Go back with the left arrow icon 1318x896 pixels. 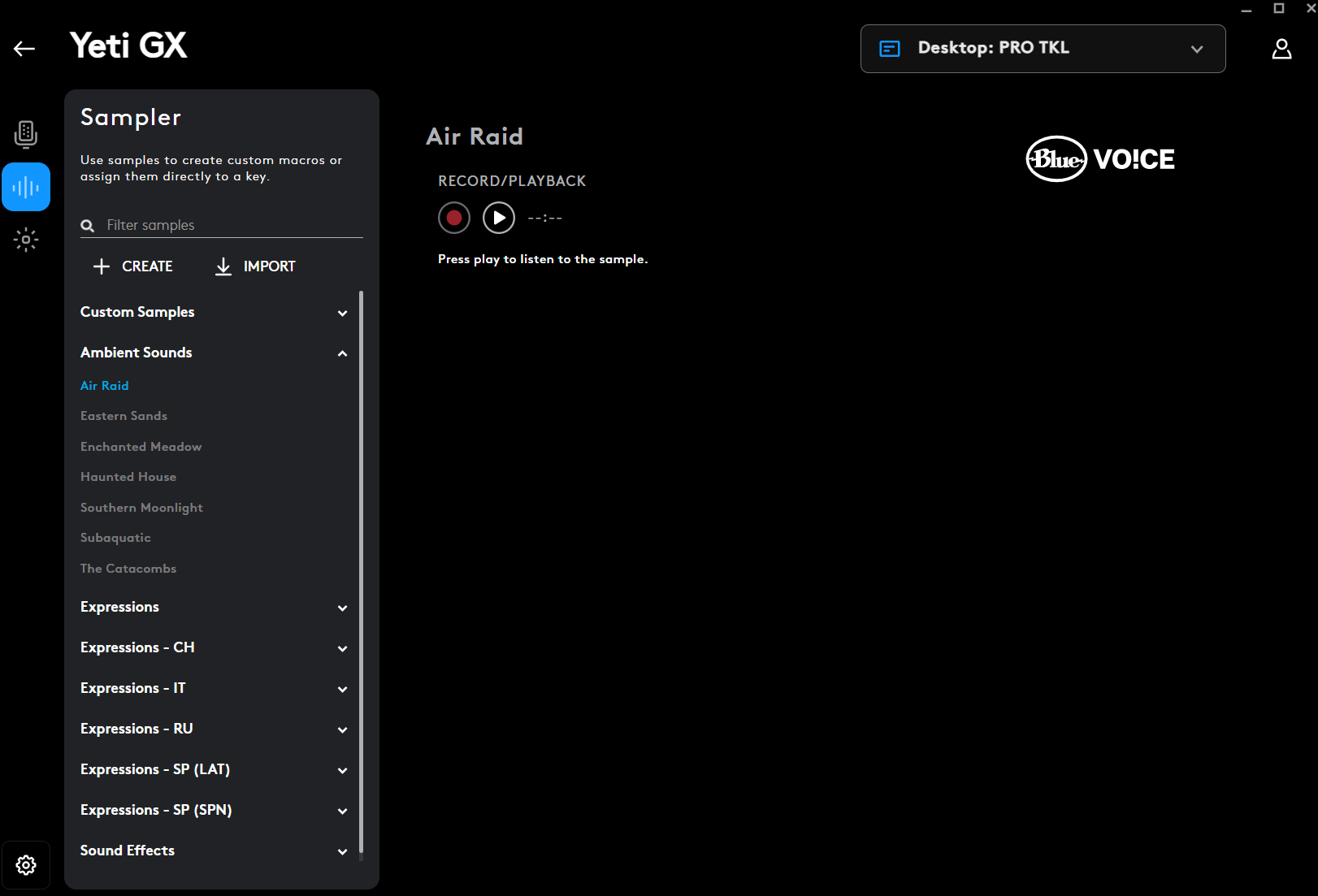[x=24, y=49]
